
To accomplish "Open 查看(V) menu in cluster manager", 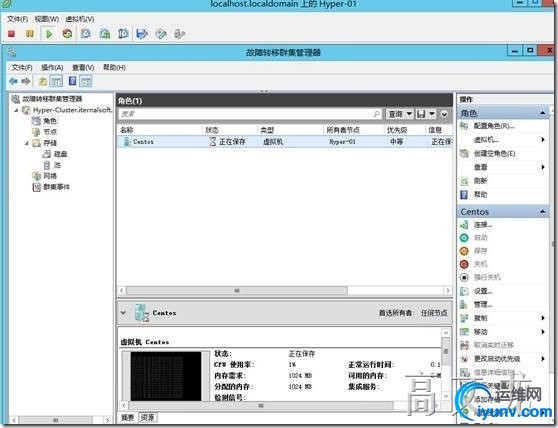I will (x=83, y=67).
